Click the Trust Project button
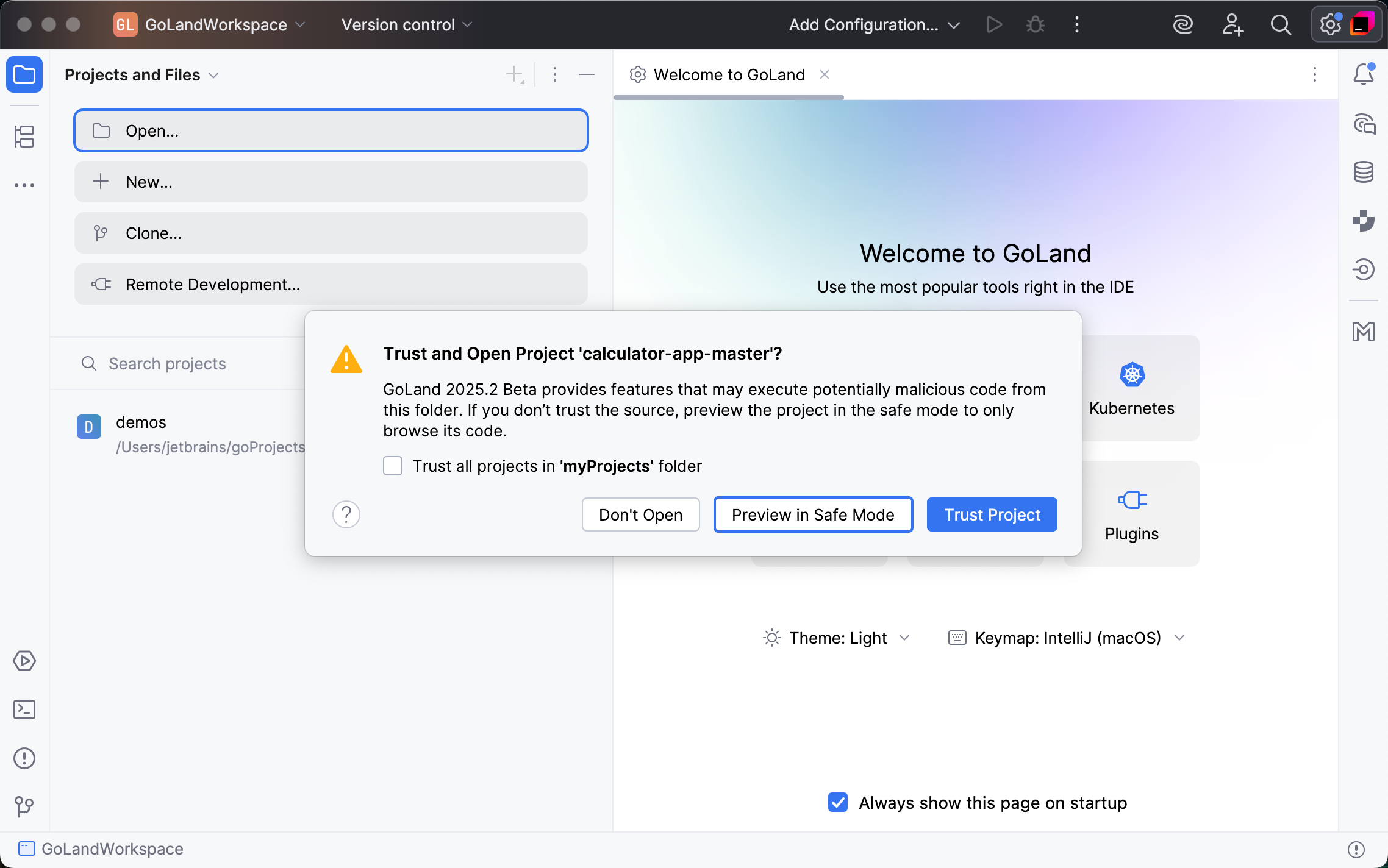The width and height of the screenshot is (1388, 868). [991, 514]
